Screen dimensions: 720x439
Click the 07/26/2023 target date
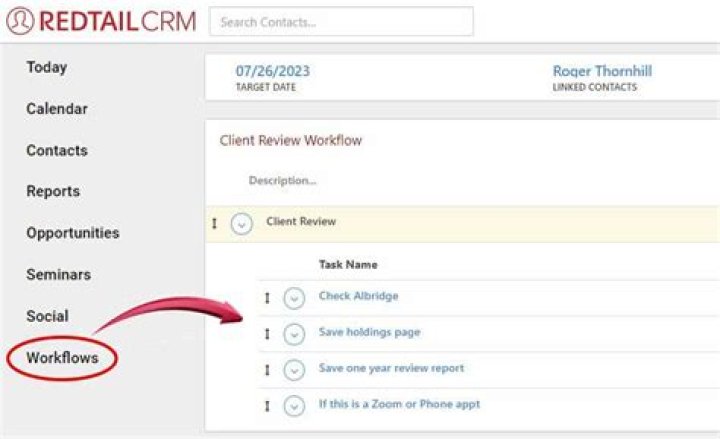[273, 71]
